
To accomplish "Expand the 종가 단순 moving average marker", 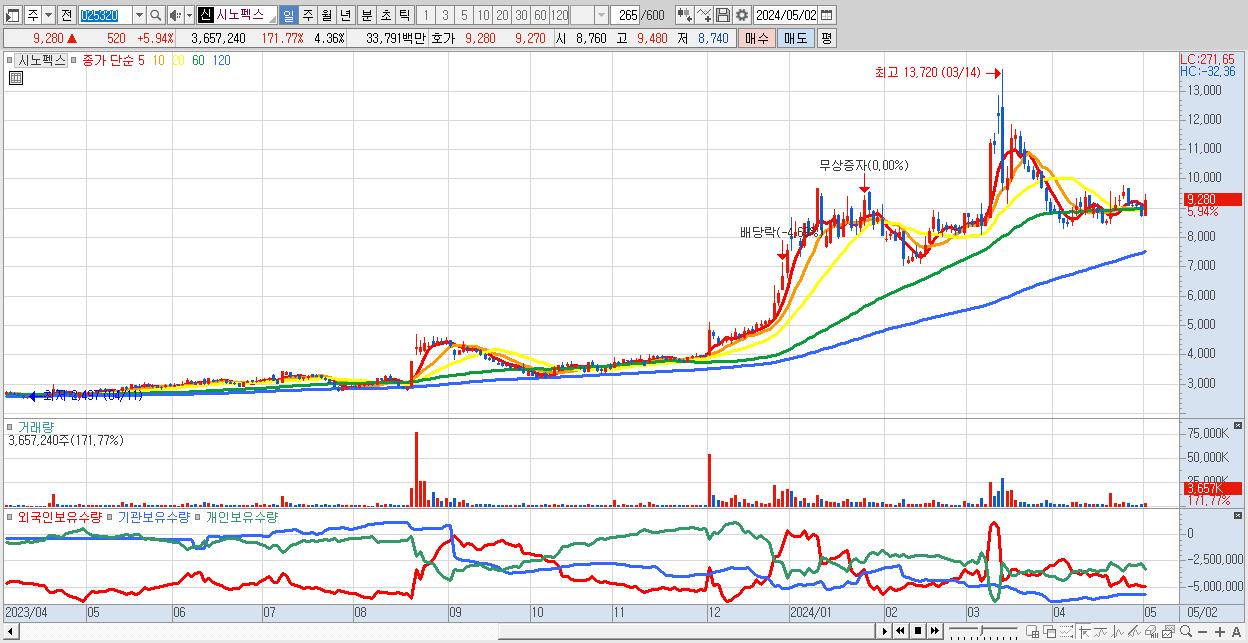I will click(x=75, y=60).
